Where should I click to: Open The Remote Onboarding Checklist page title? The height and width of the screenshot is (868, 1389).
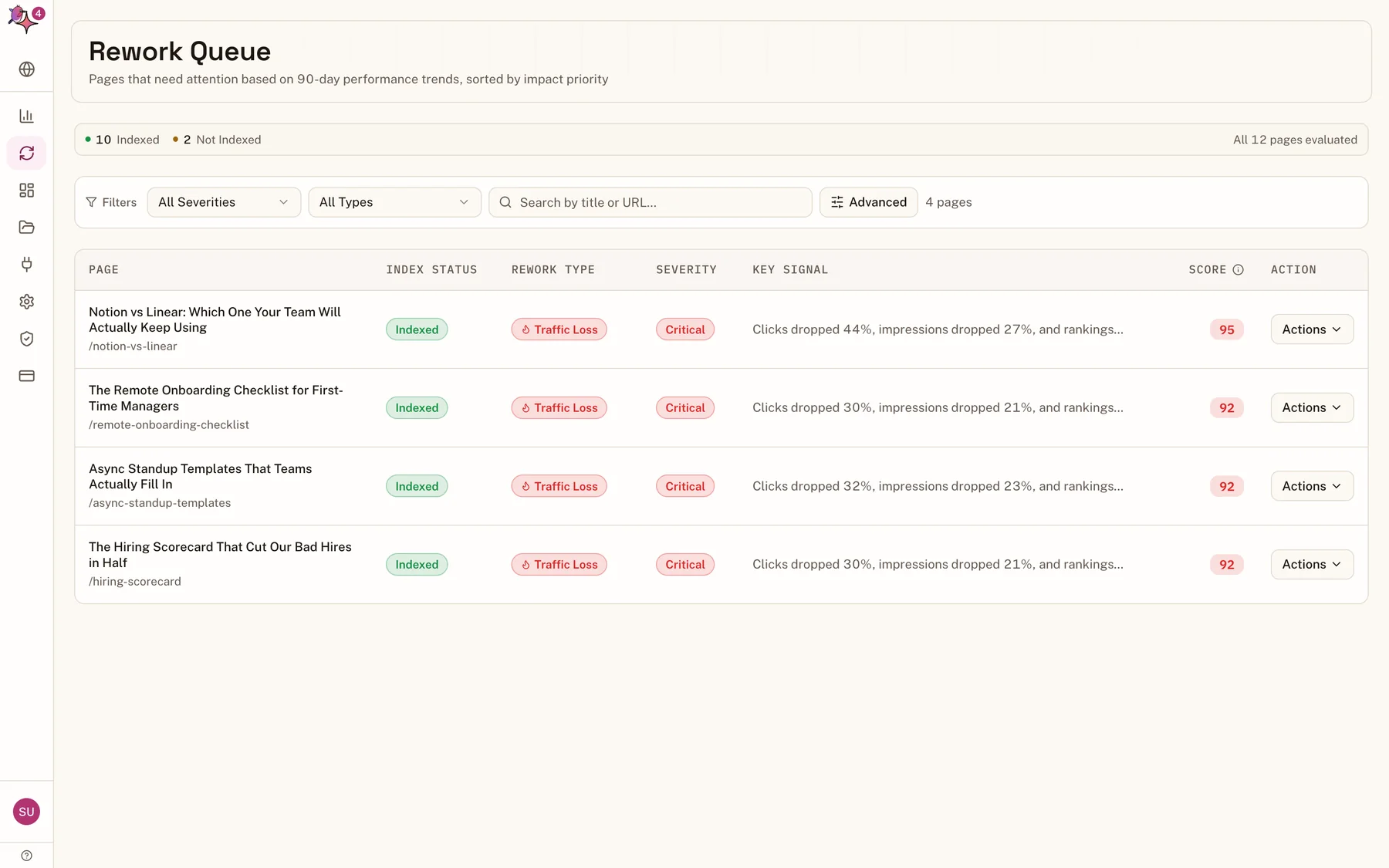pyautogui.click(x=215, y=398)
